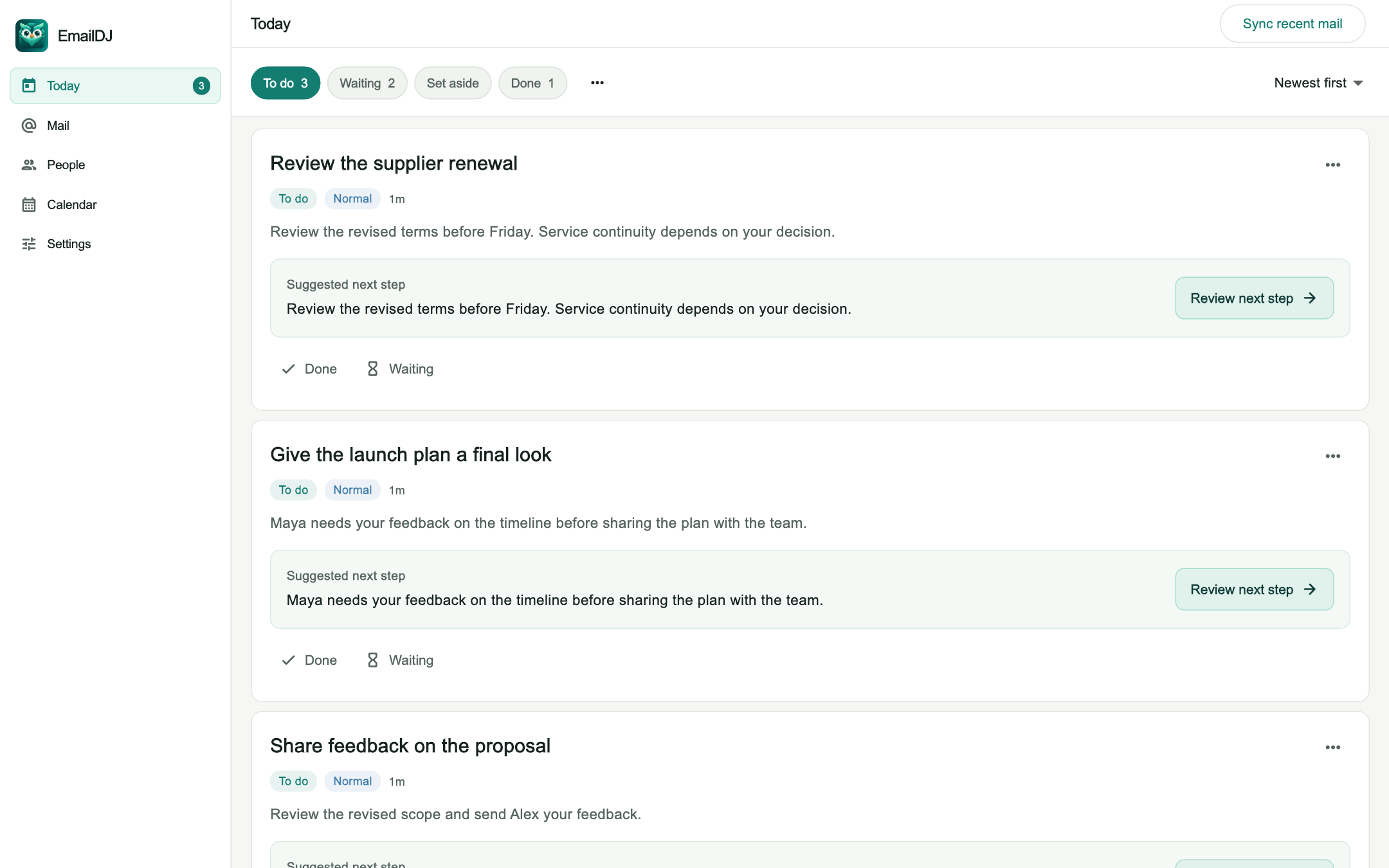Open Mail in the sidebar
Screen dimensions: 1389x868
(115, 125)
